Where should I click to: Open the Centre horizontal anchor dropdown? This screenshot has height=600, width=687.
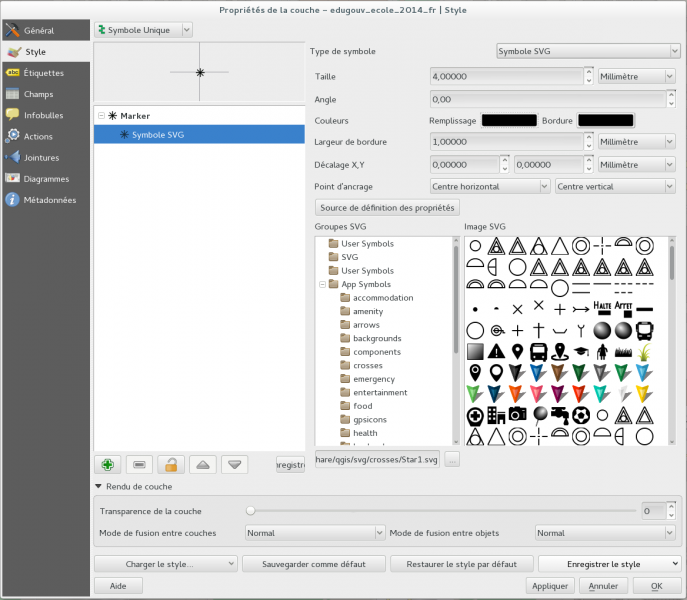tap(489, 186)
